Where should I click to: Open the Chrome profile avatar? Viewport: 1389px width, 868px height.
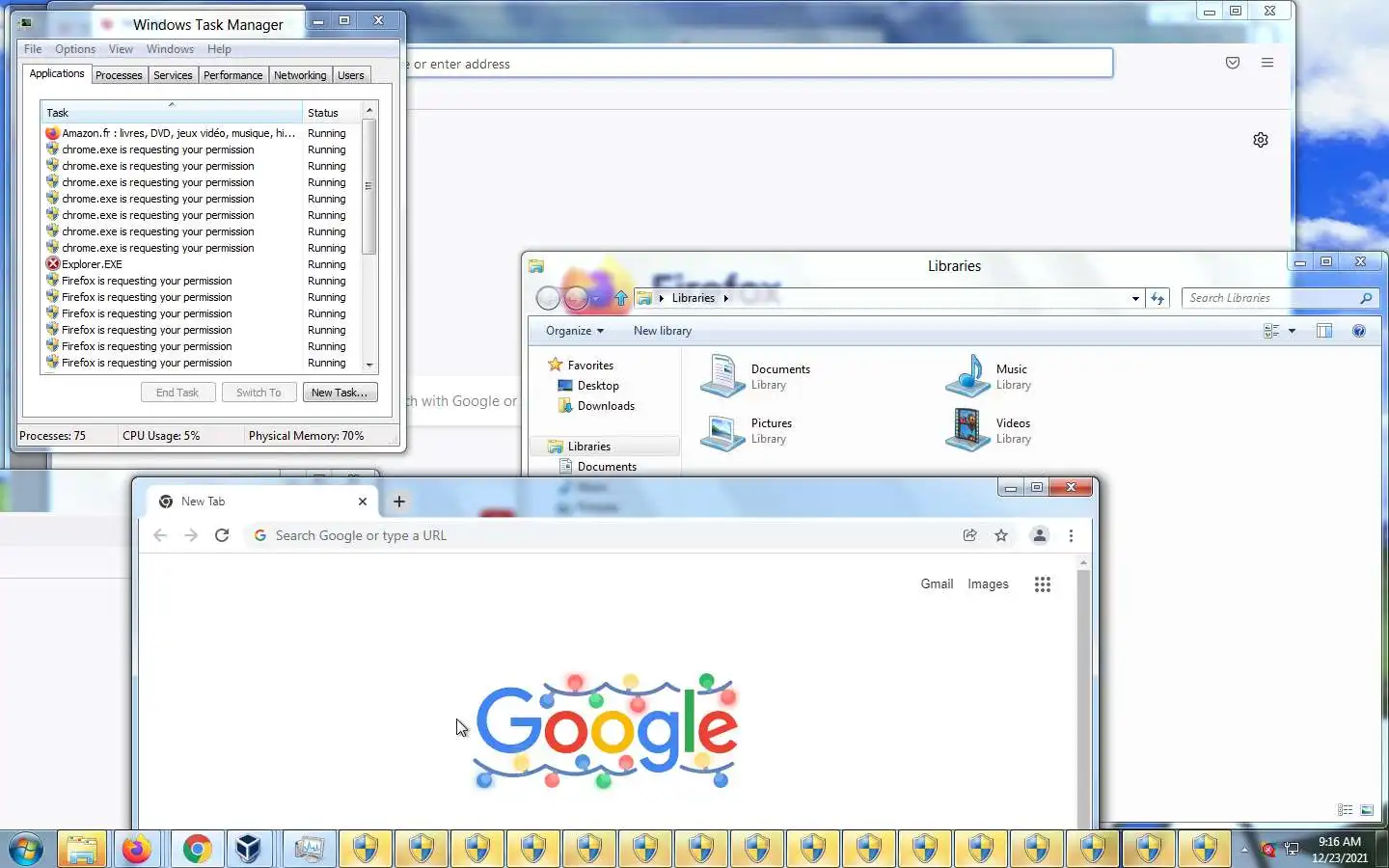1040,535
